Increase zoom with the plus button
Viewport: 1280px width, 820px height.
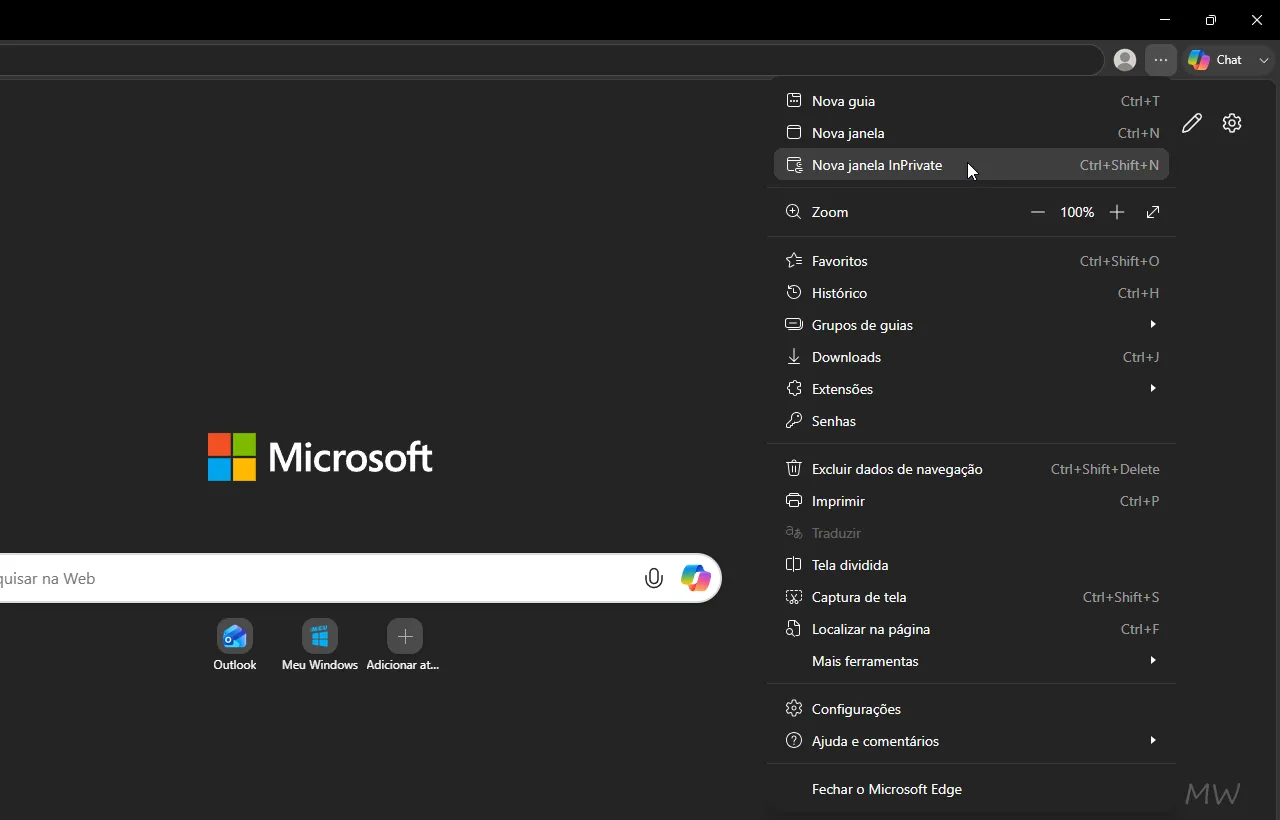point(1117,212)
